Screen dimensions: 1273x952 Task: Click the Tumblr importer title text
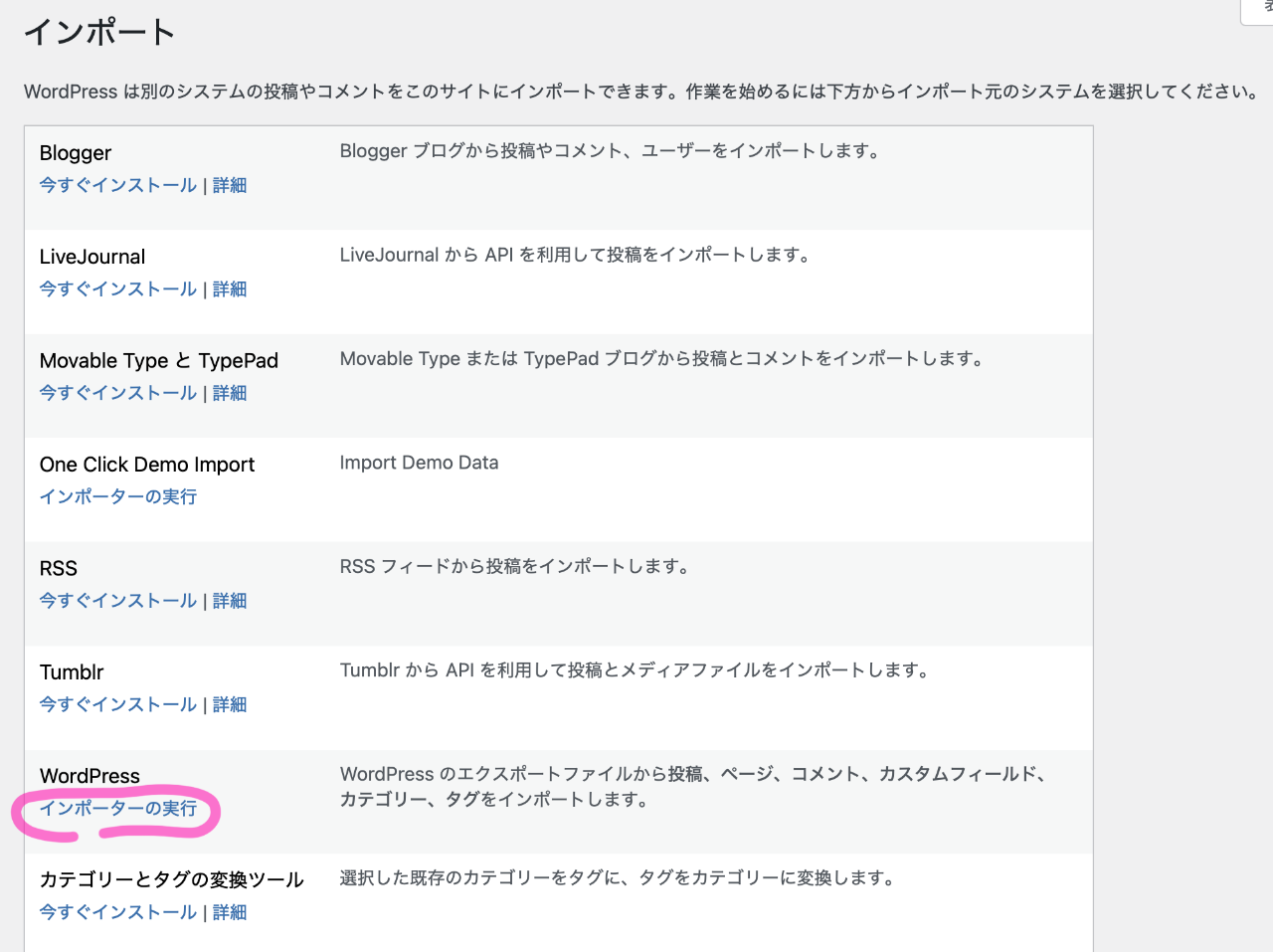(x=72, y=672)
